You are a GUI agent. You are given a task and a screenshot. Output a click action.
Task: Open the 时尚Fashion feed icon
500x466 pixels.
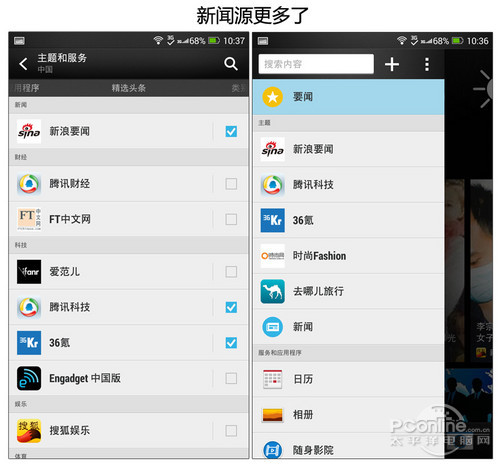click(x=273, y=256)
